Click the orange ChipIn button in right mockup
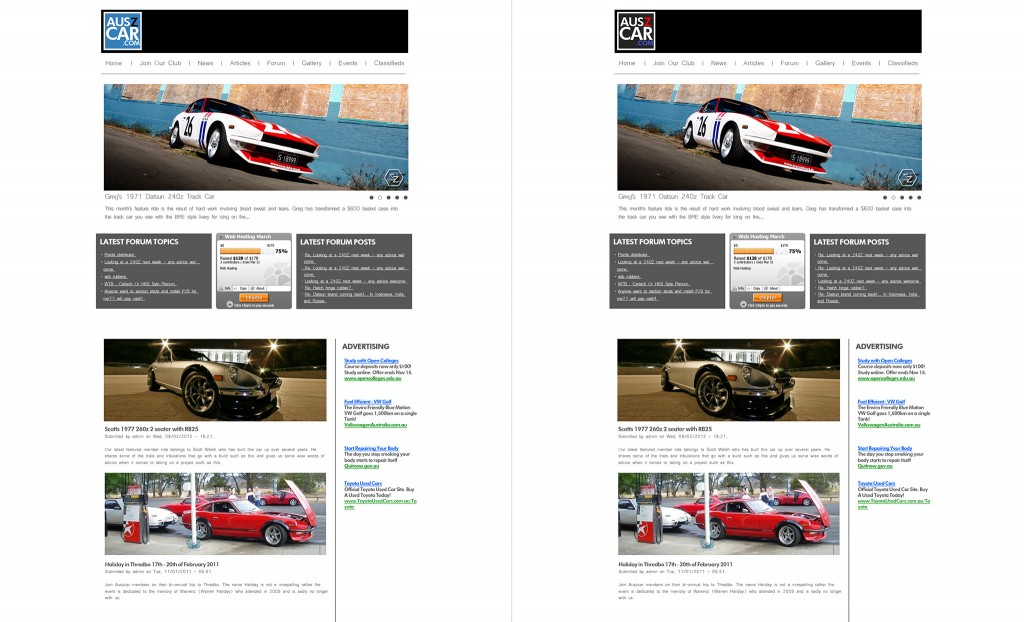The image size is (1024, 622). (767, 297)
